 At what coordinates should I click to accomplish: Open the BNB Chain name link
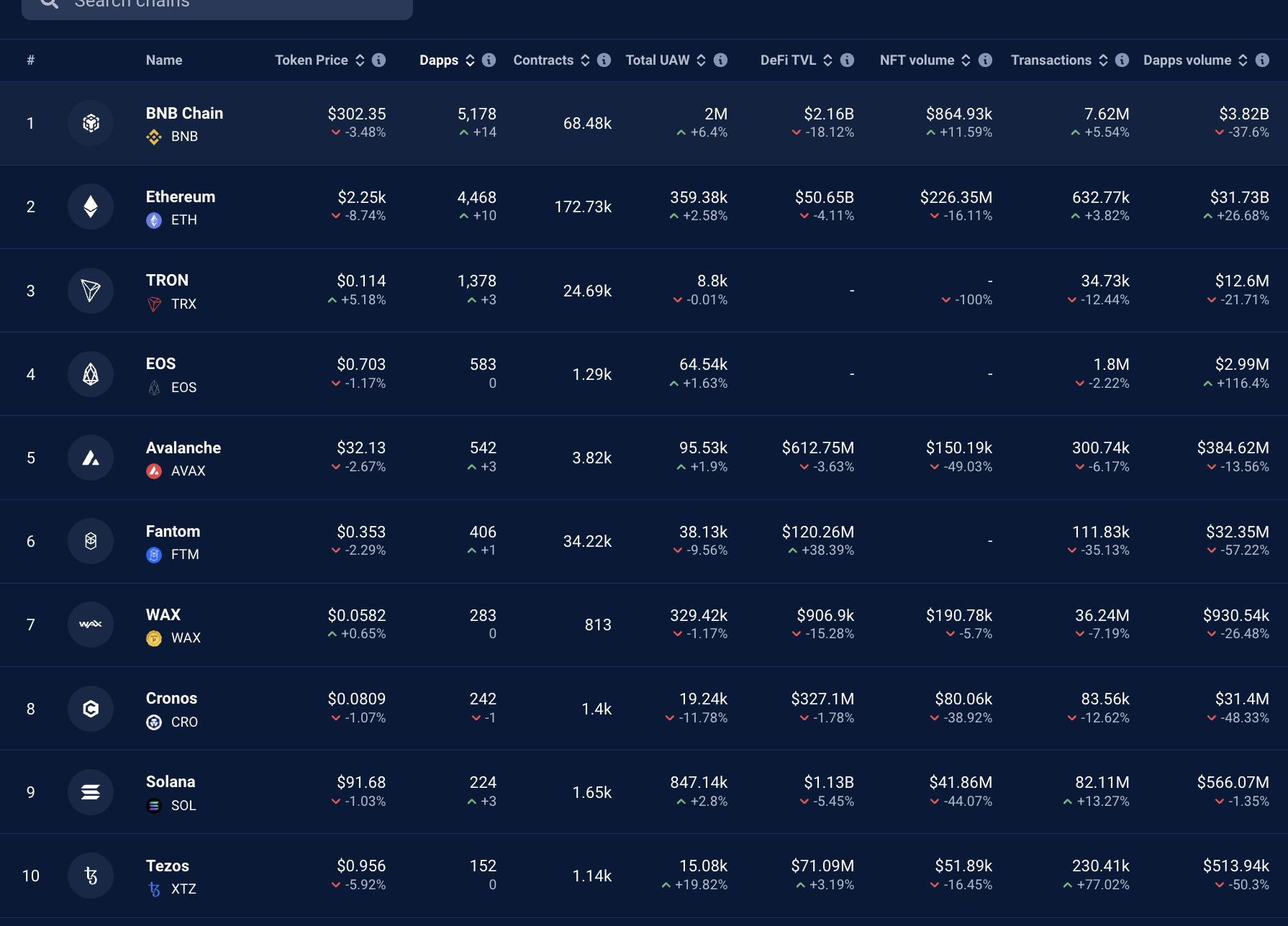[184, 113]
